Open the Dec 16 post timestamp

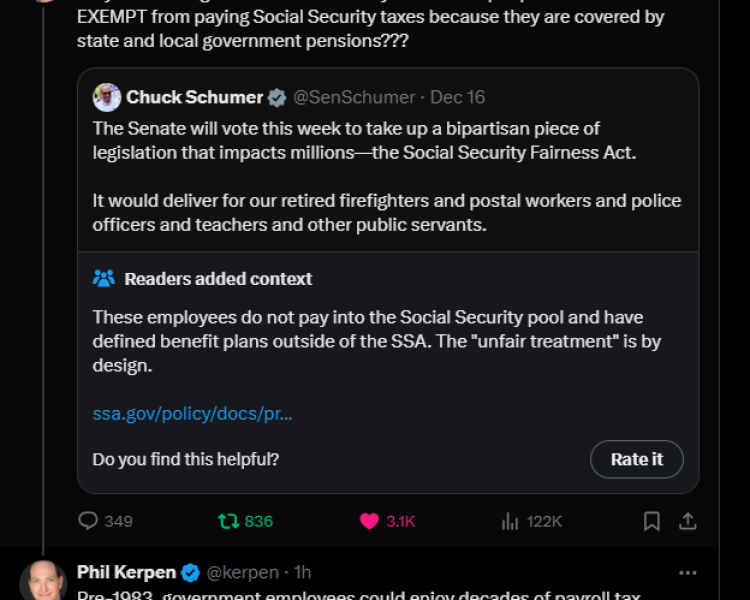458,97
